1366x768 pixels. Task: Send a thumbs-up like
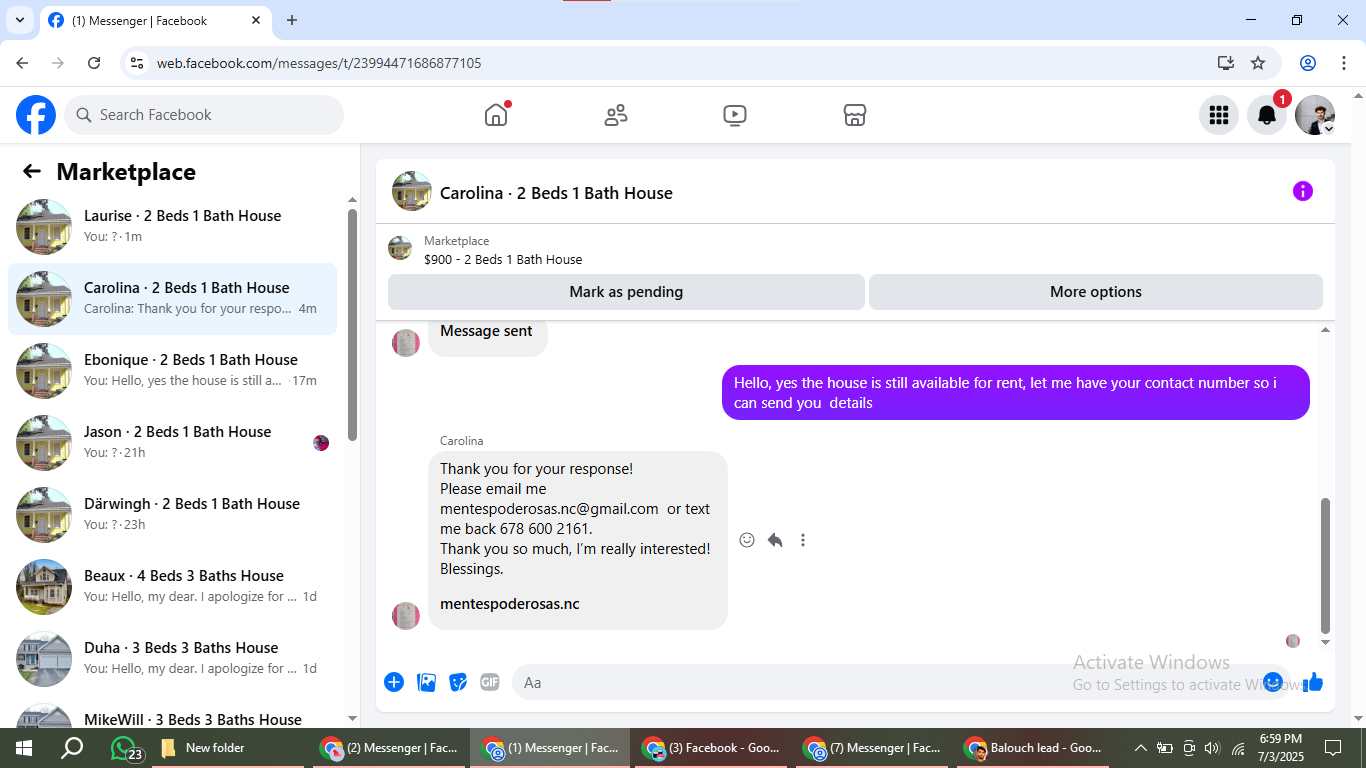click(x=1313, y=682)
